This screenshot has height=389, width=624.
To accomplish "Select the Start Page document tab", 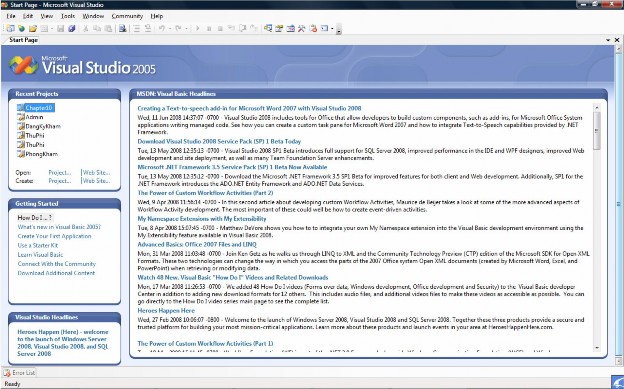I will point(23,40).
